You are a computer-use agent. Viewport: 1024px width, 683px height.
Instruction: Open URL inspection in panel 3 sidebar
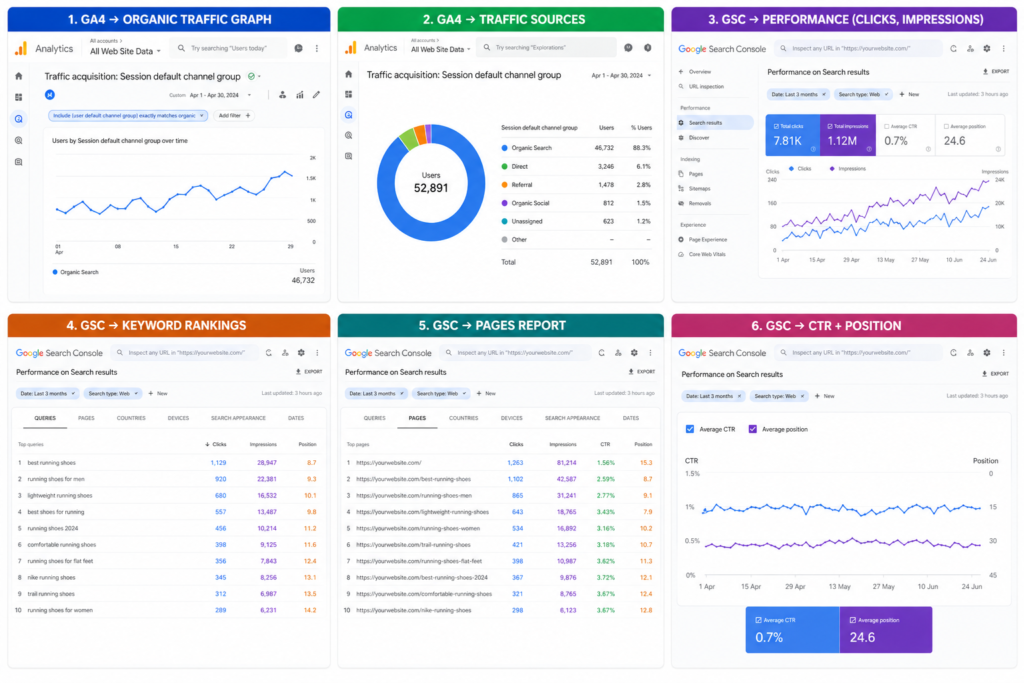coord(706,86)
